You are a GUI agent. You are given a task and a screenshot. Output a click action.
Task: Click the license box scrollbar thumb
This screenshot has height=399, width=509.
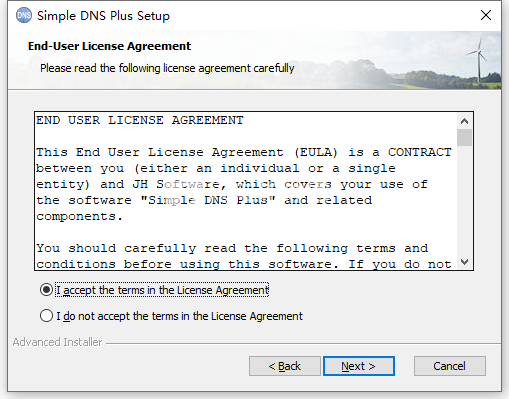[x=464, y=137]
